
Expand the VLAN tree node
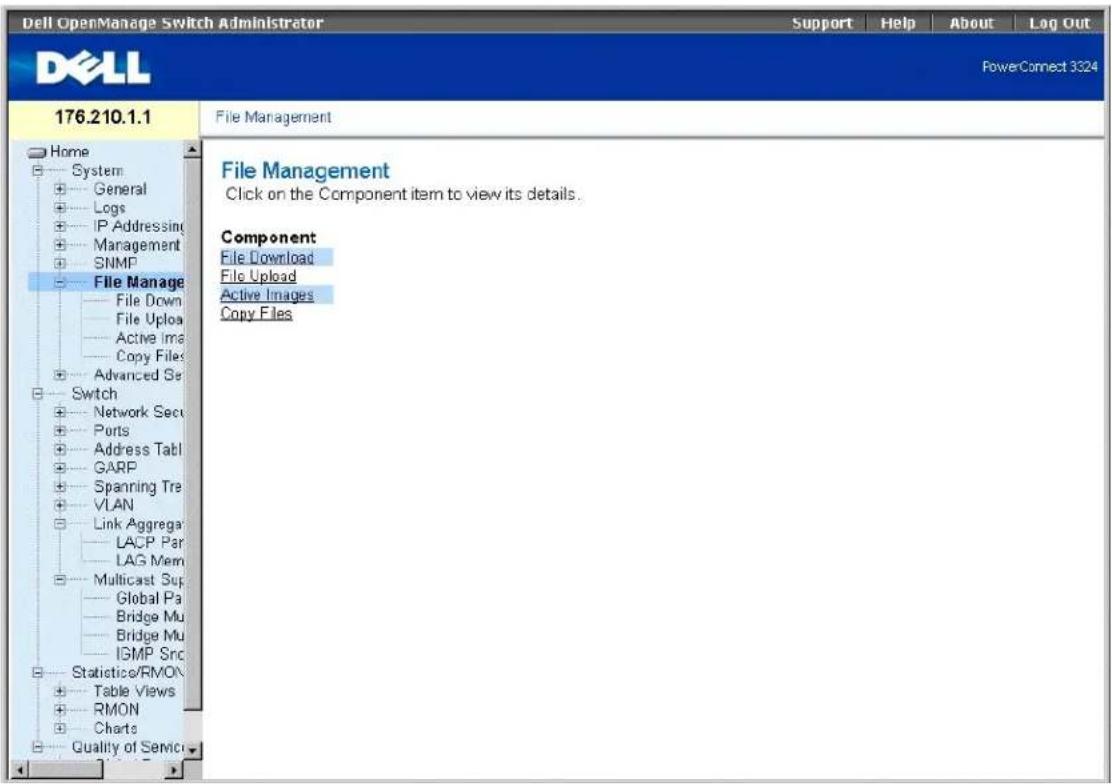point(60,505)
